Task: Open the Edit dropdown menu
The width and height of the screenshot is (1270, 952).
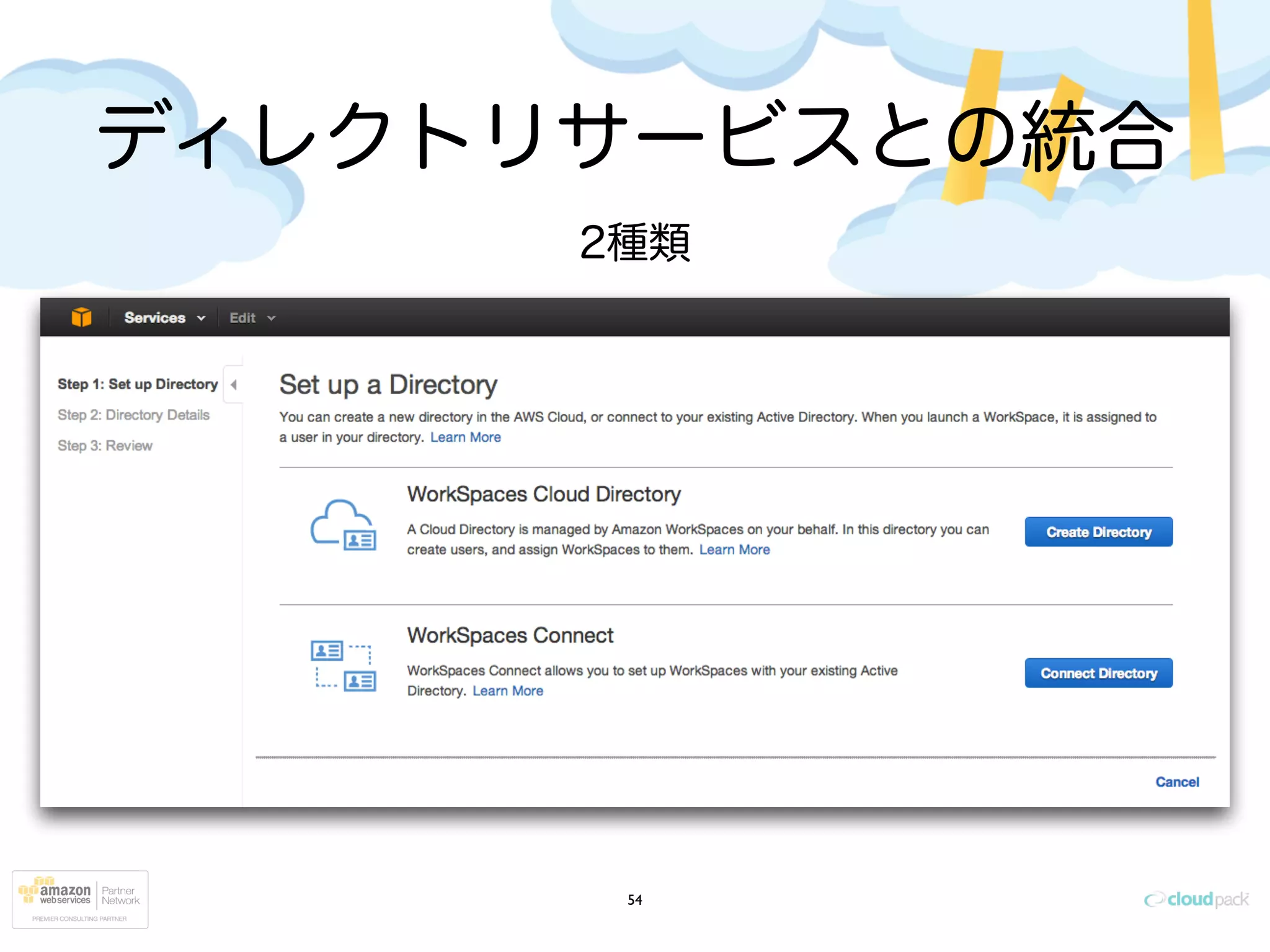Action: [252, 318]
